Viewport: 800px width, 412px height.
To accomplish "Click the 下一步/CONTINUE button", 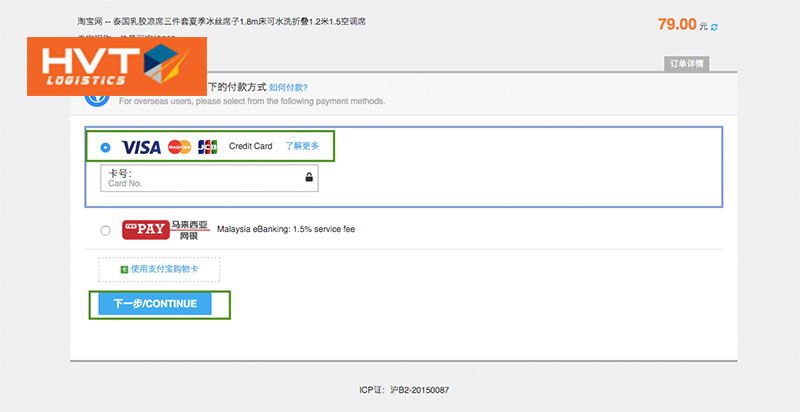I will click(155, 304).
